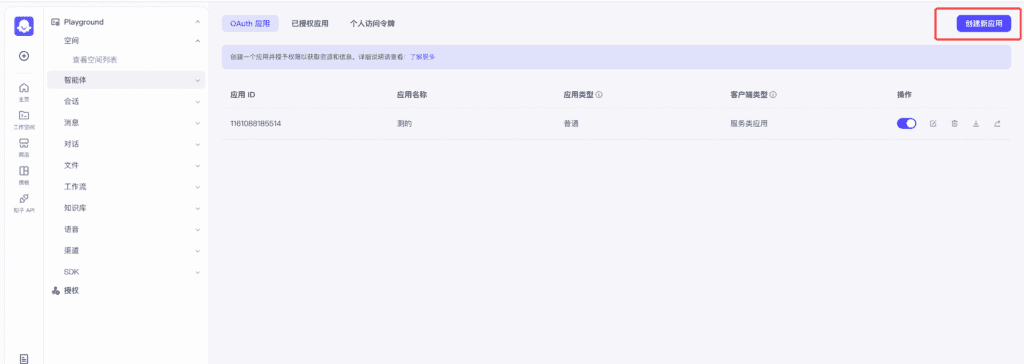Click the share icon in 操作 column
The width and height of the screenshot is (1024, 364).
(x=997, y=124)
